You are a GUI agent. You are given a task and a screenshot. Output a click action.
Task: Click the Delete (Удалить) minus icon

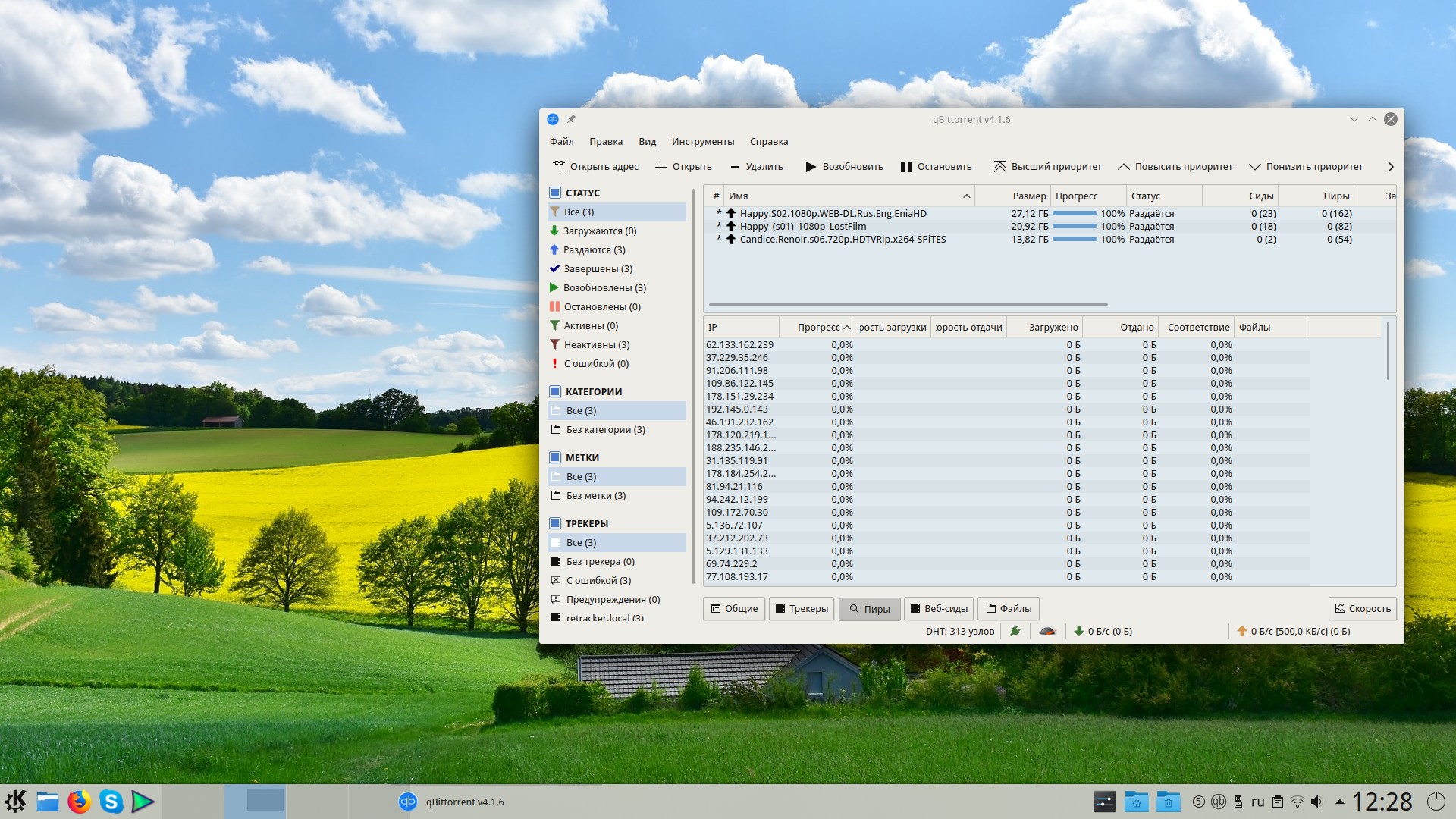pos(734,167)
